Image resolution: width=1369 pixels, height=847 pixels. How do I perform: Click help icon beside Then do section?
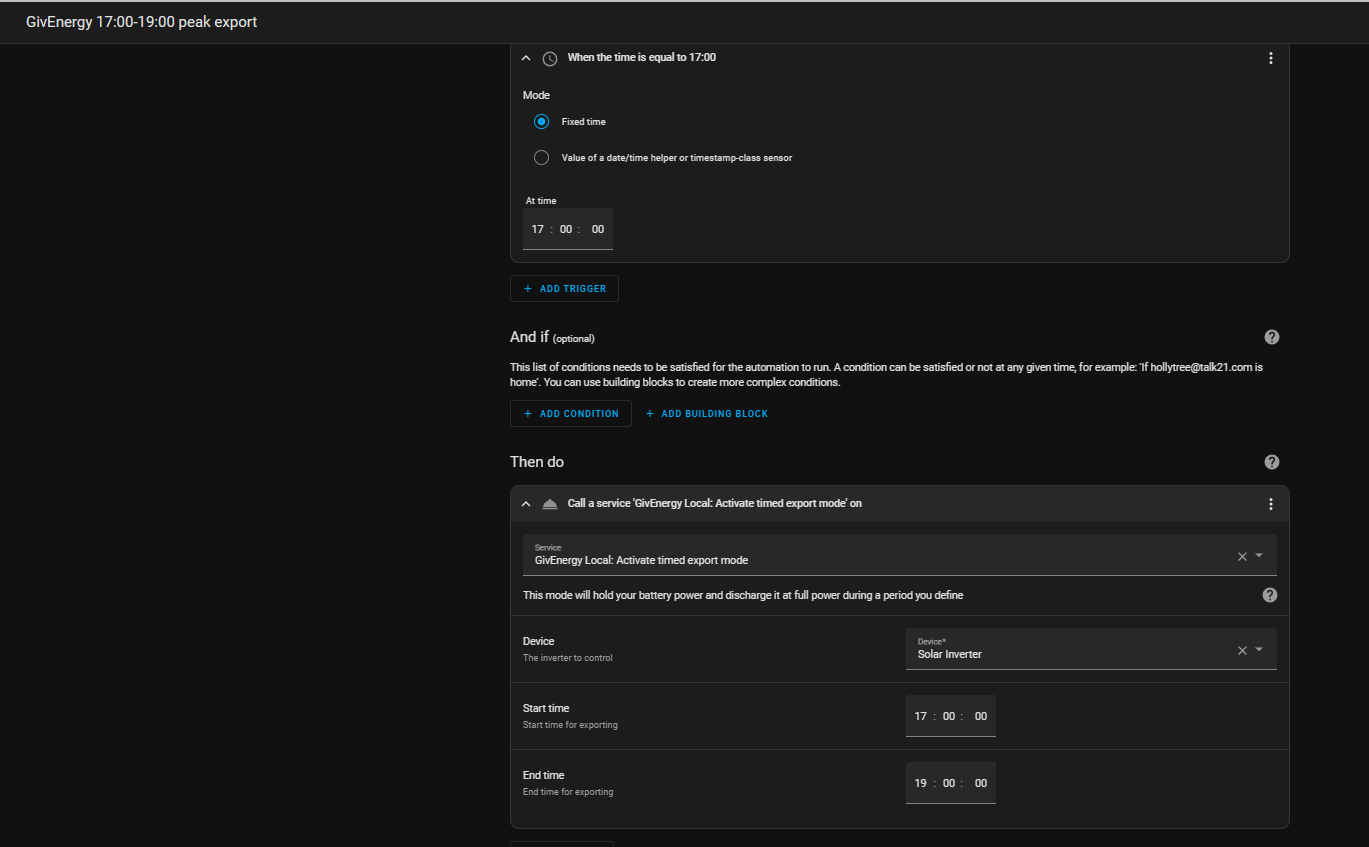pyautogui.click(x=1272, y=462)
